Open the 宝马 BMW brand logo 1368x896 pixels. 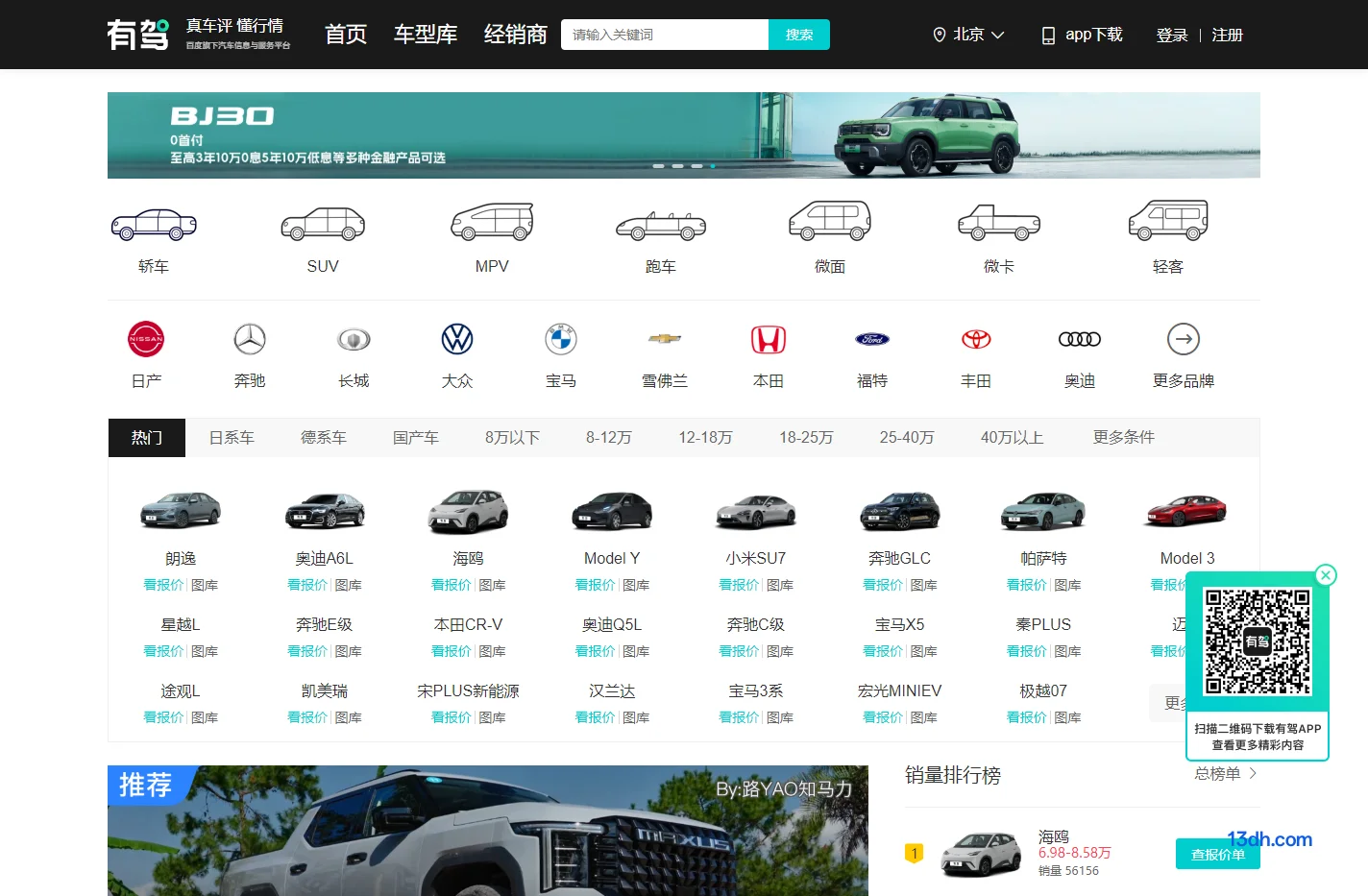pos(561,339)
